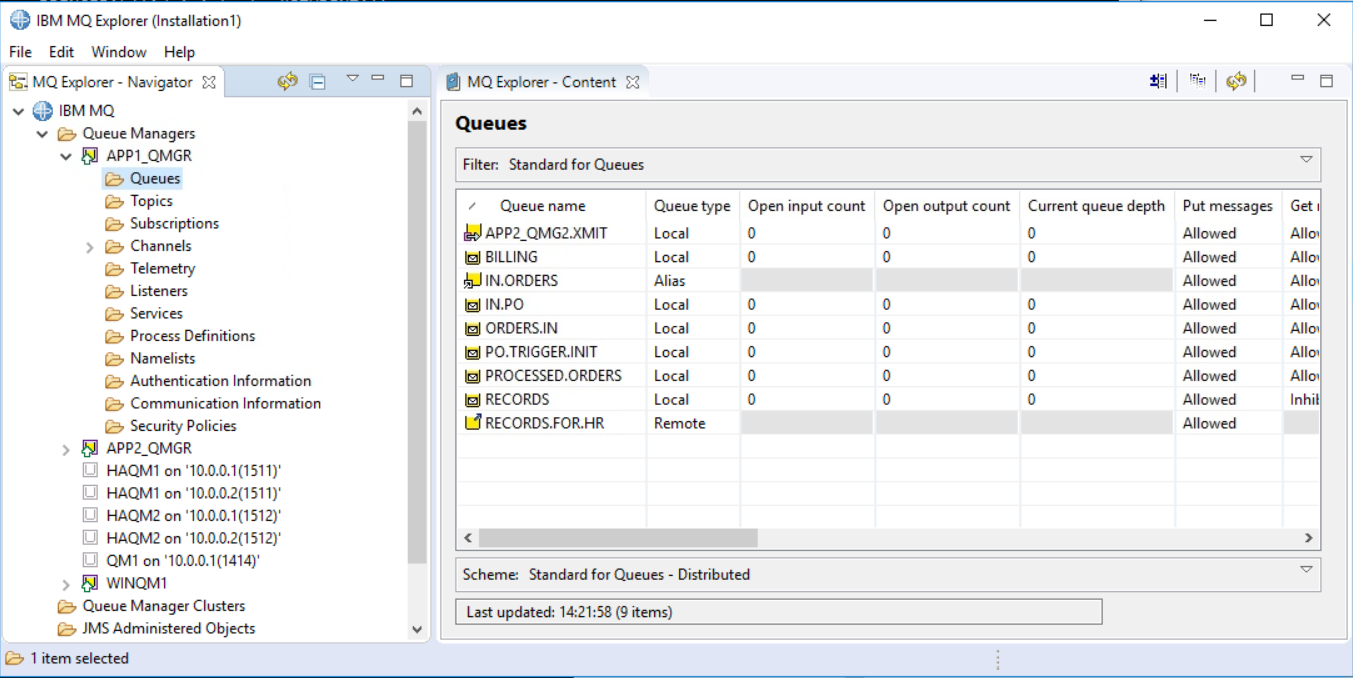
Task: Select the Telemetry folder
Action: (150, 268)
